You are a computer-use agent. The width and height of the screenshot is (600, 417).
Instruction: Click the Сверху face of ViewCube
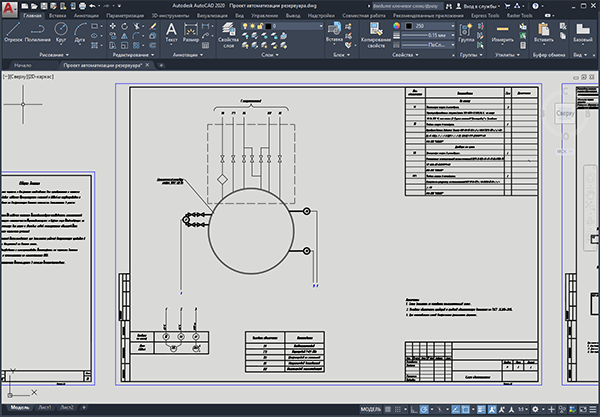pos(565,113)
